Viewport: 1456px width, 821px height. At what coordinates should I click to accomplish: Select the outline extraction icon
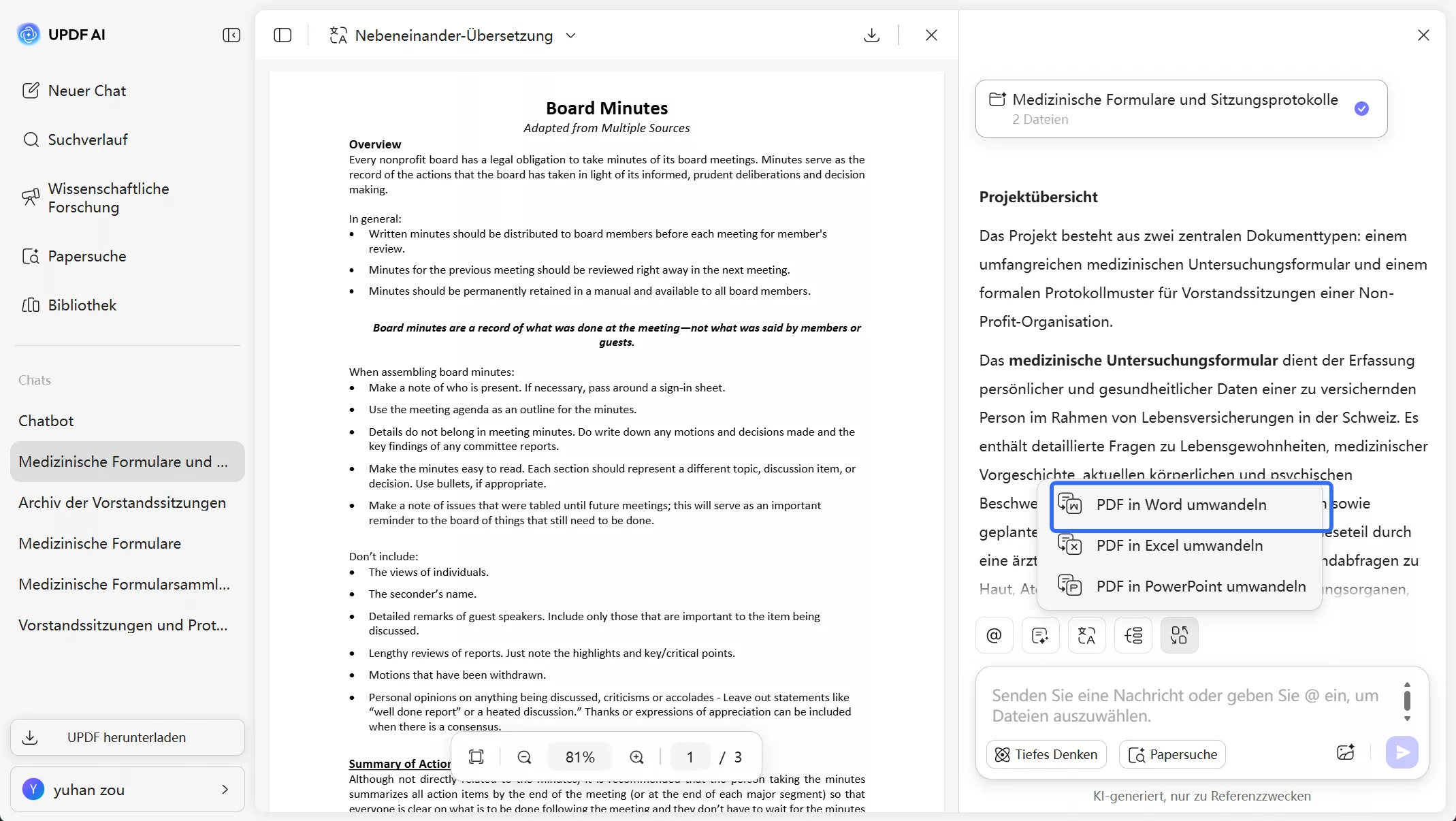click(1133, 634)
